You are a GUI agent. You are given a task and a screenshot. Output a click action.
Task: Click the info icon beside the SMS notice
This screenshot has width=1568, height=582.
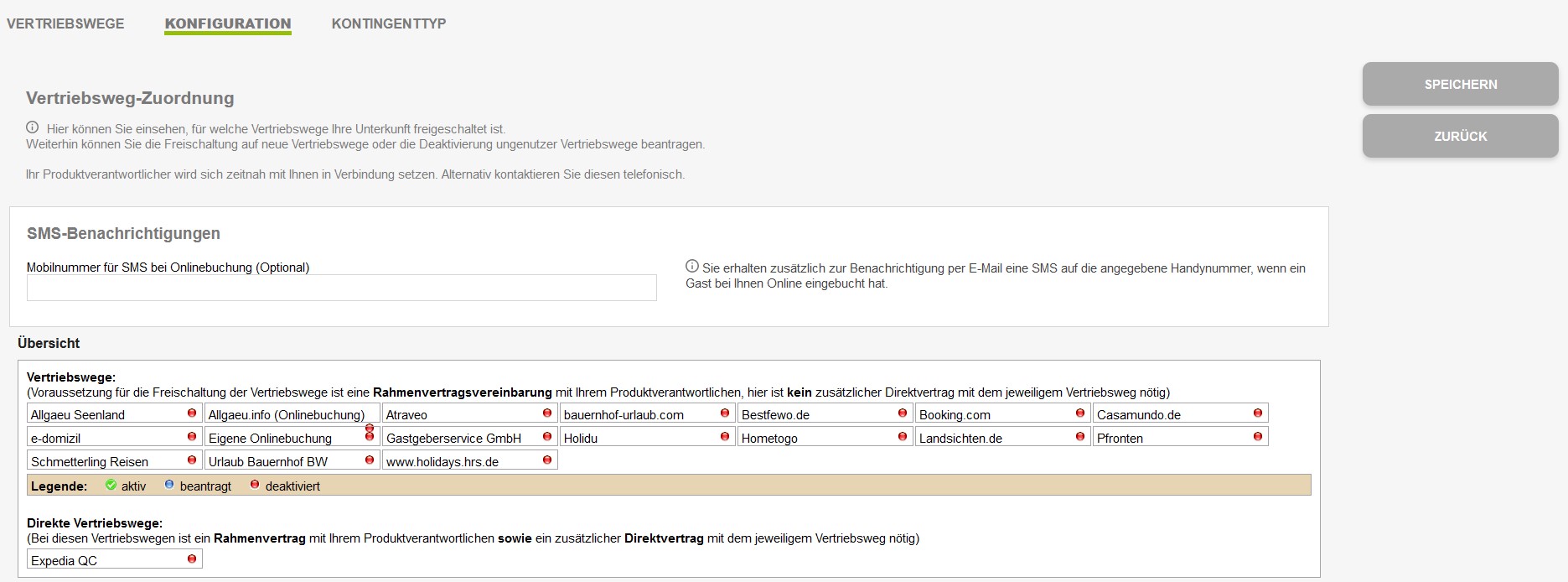tap(692, 267)
